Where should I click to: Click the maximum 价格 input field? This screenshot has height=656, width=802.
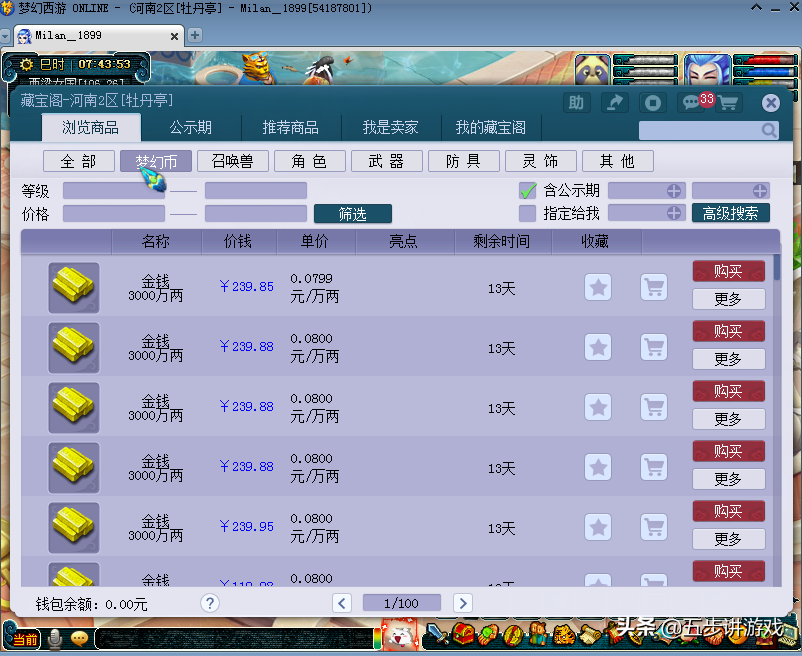point(256,213)
